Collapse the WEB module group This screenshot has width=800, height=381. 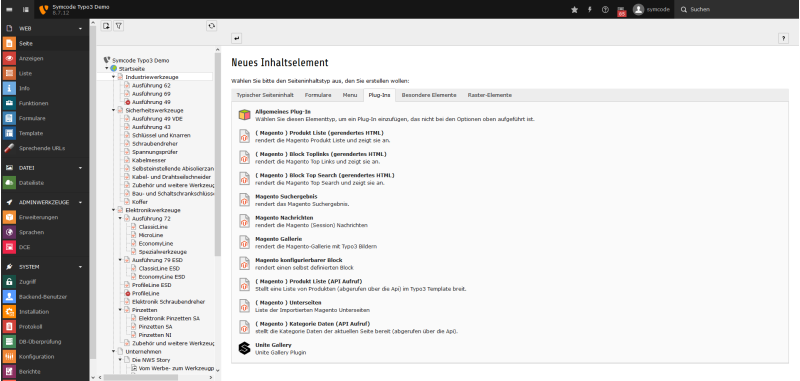pos(81,29)
